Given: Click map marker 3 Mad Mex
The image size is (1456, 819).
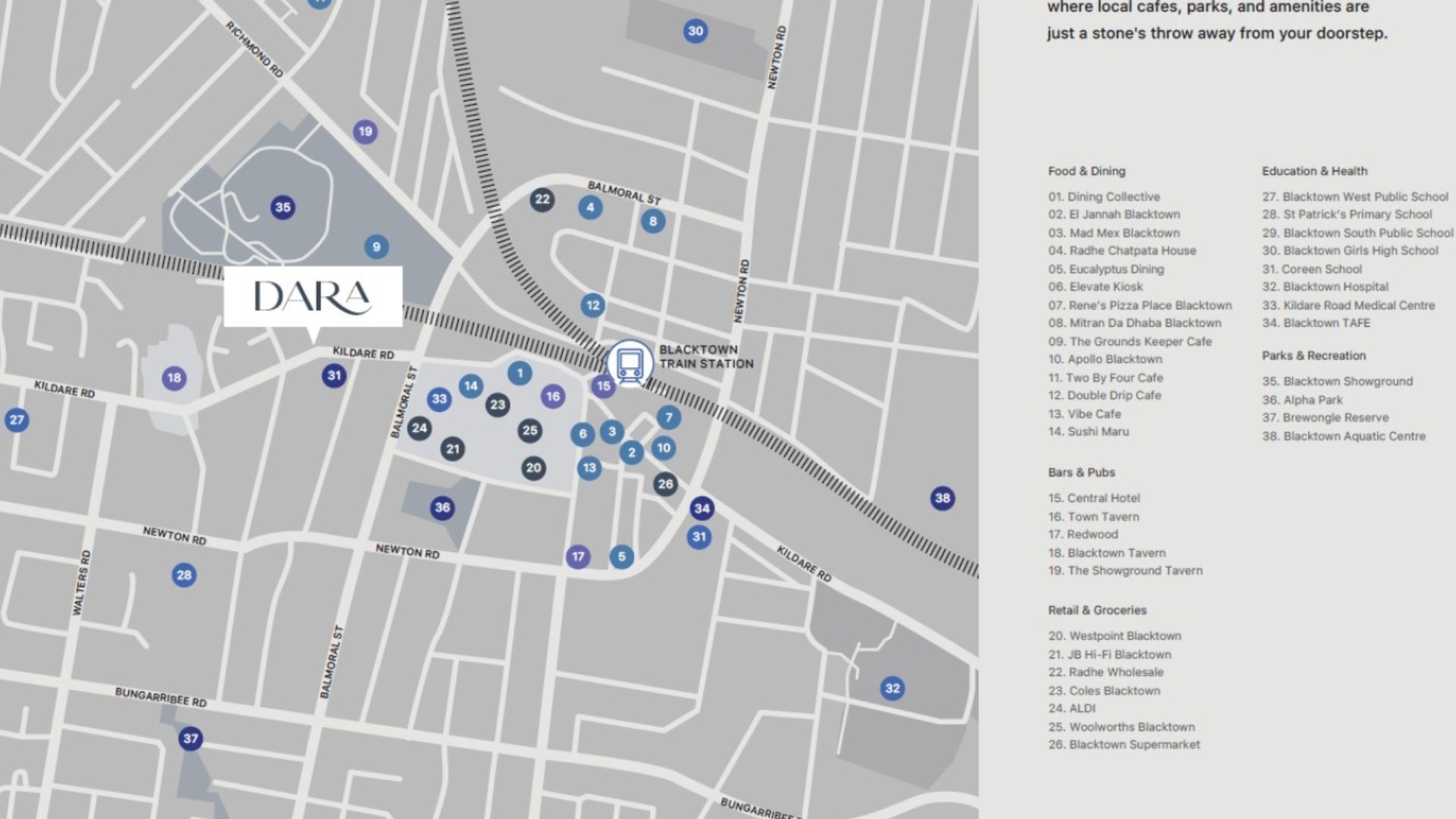Looking at the screenshot, I should coord(612,431).
